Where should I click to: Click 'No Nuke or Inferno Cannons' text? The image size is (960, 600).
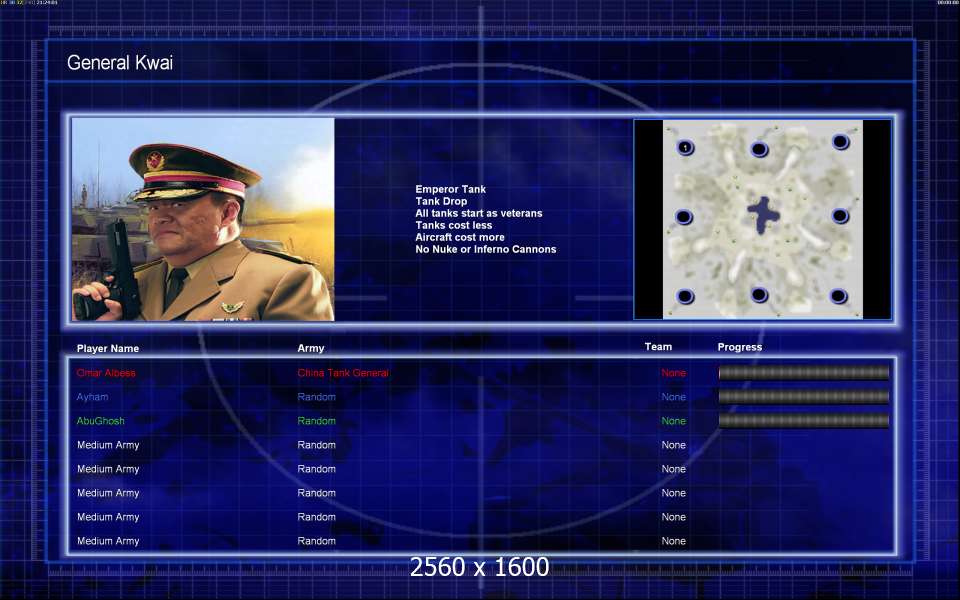(x=486, y=249)
